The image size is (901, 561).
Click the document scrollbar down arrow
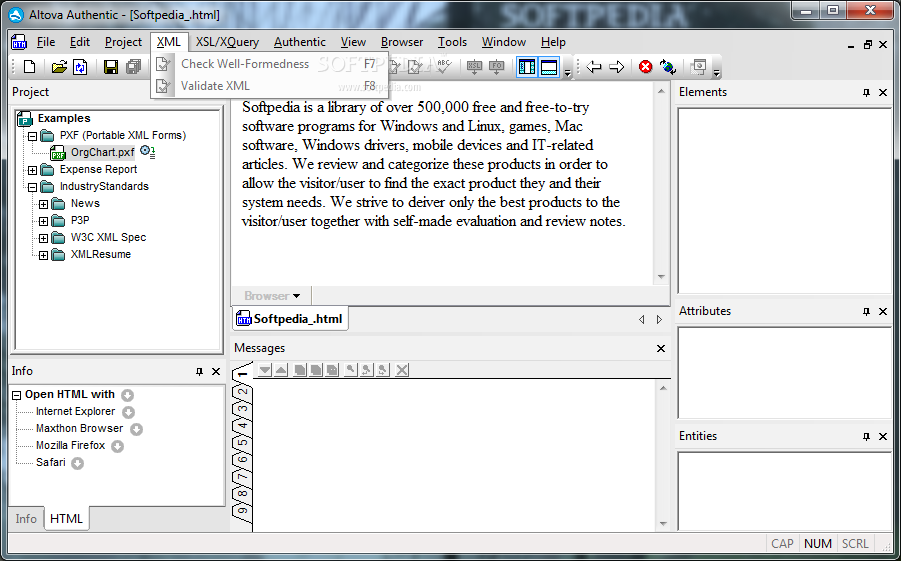coord(661,276)
